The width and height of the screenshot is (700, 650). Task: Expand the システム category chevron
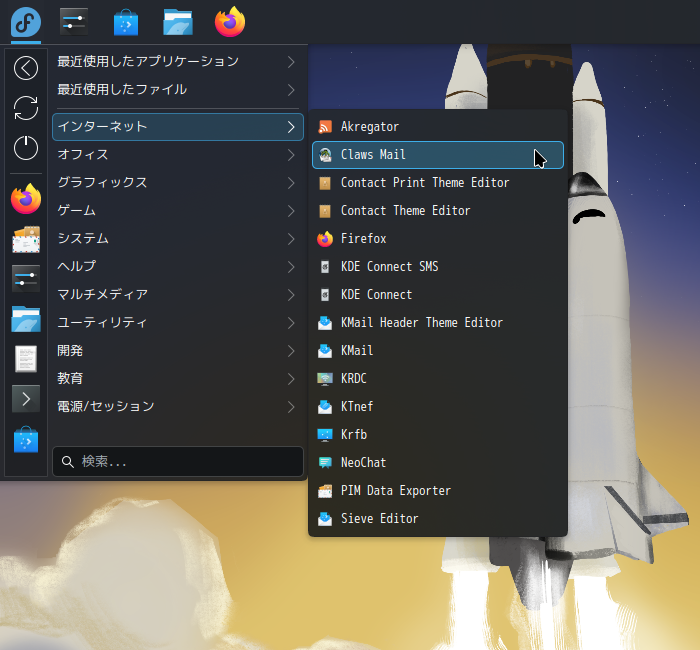291,239
